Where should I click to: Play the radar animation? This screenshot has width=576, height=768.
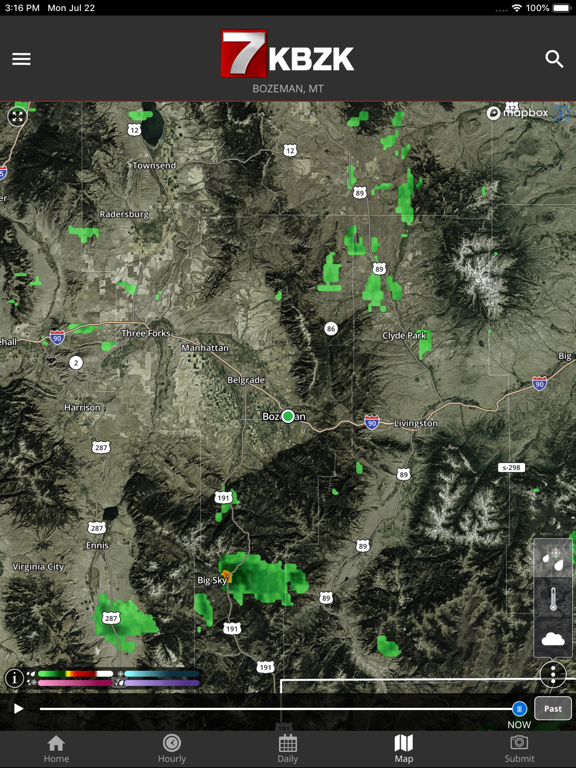click(x=18, y=709)
